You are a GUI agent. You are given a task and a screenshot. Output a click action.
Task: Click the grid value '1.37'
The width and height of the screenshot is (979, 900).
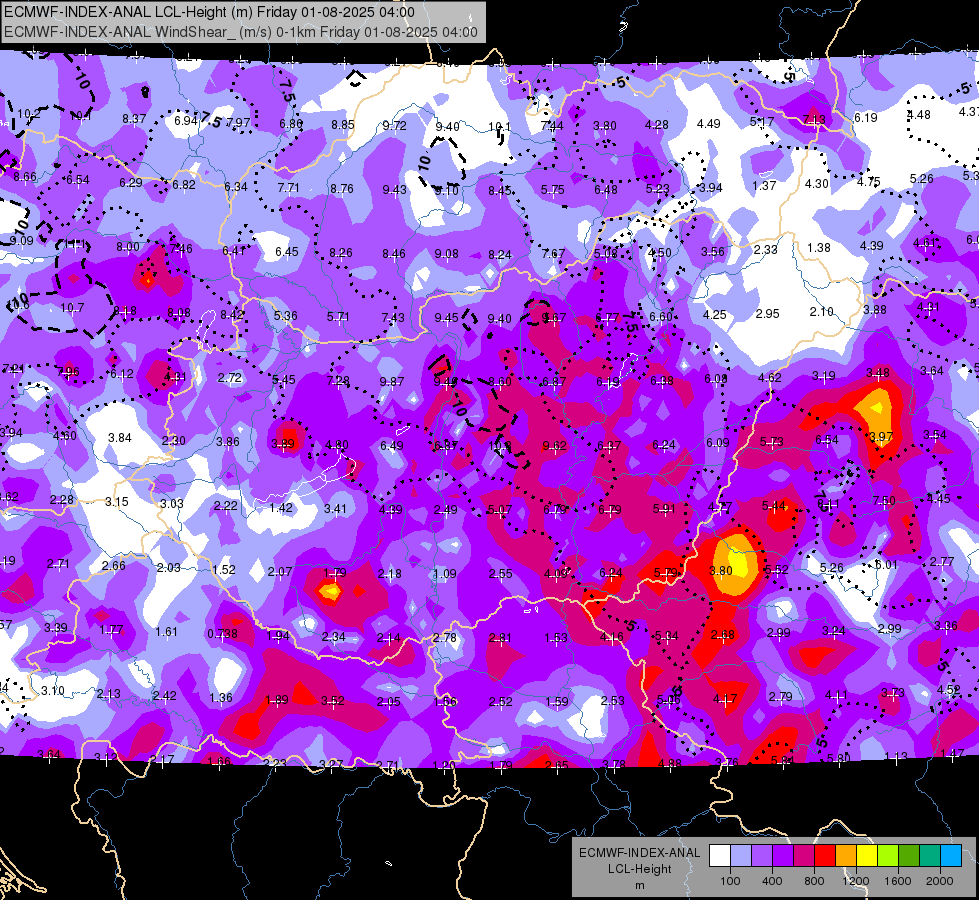764,185
